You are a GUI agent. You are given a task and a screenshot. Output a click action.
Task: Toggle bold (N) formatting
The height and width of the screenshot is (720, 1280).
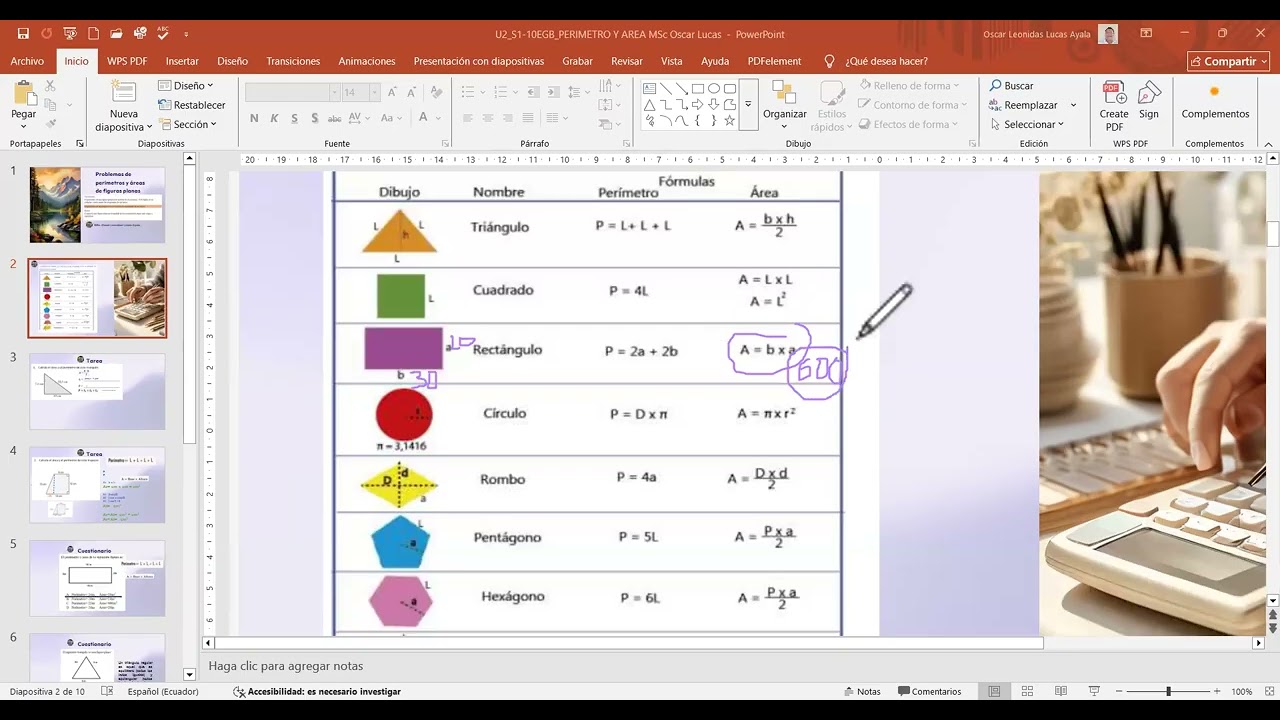click(254, 118)
